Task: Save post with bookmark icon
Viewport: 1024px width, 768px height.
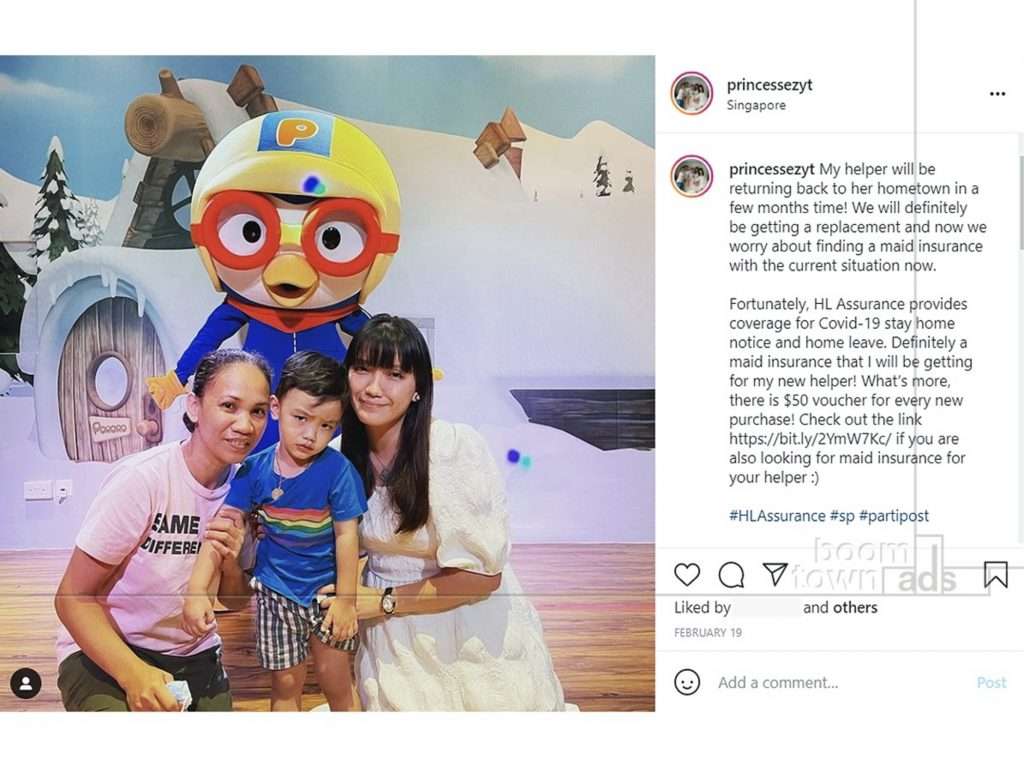Action: tap(995, 575)
